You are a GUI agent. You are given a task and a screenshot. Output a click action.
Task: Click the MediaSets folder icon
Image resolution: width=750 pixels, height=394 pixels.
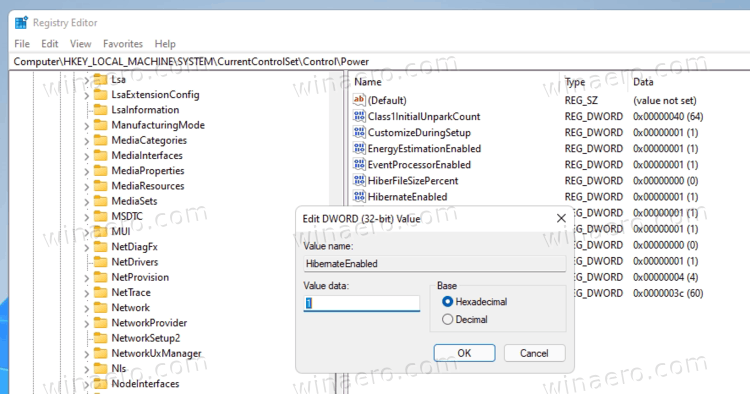(x=100, y=201)
